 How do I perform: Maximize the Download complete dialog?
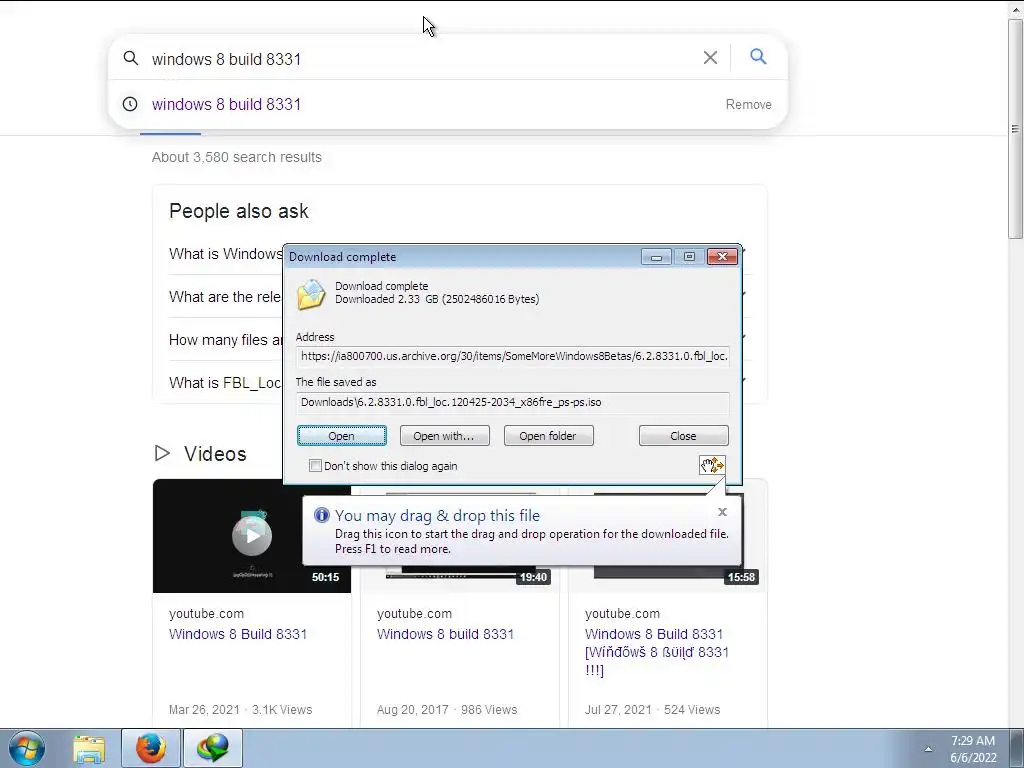pyautogui.click(x=689, y=257)
